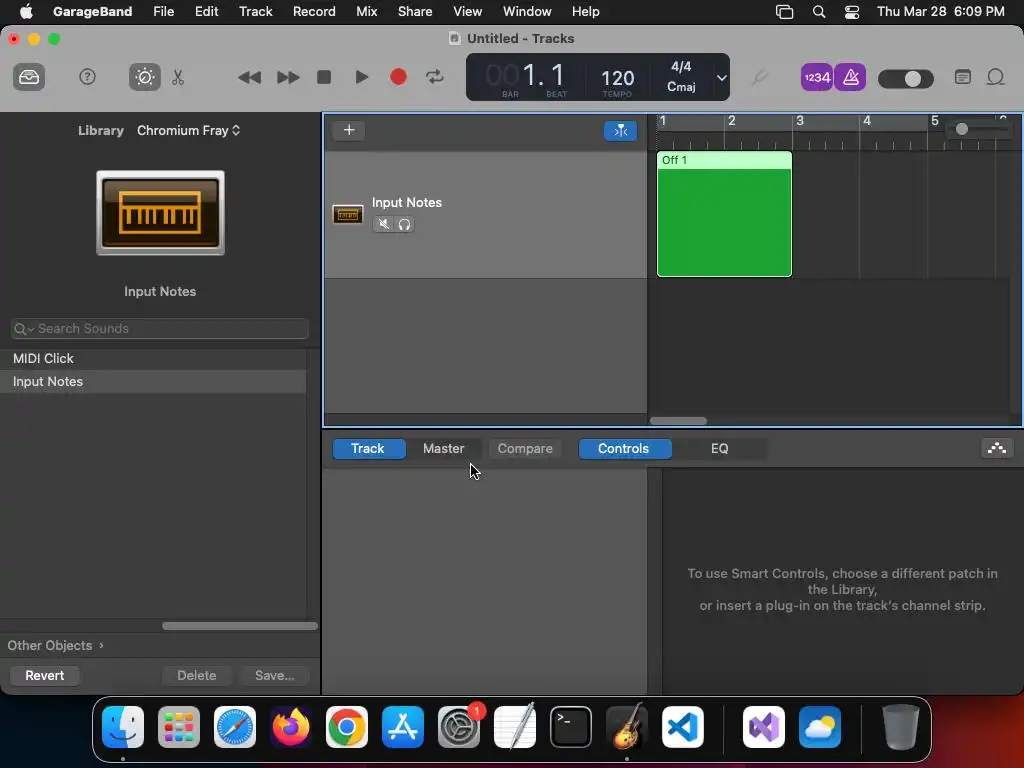Click the tempo value 120

tap(617, 78)
